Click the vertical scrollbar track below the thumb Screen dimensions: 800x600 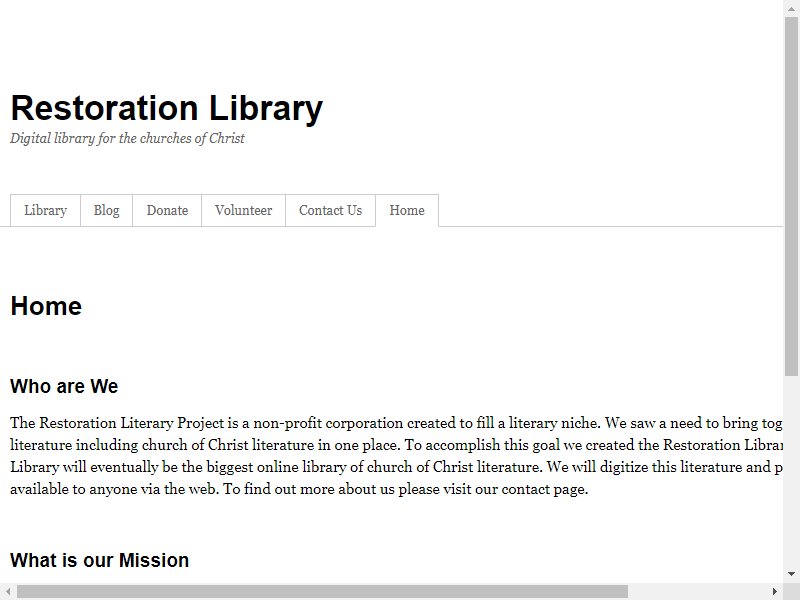(791, 471)
